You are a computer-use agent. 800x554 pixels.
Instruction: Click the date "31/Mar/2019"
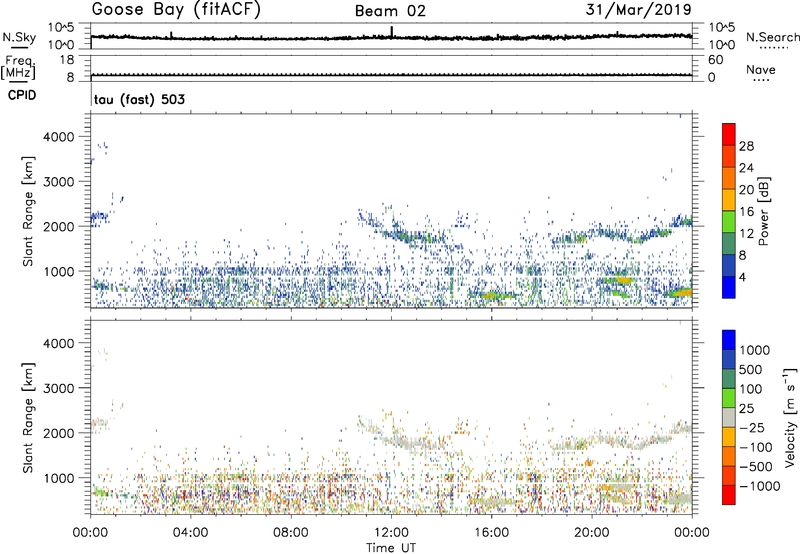click(x=639, y=9)
